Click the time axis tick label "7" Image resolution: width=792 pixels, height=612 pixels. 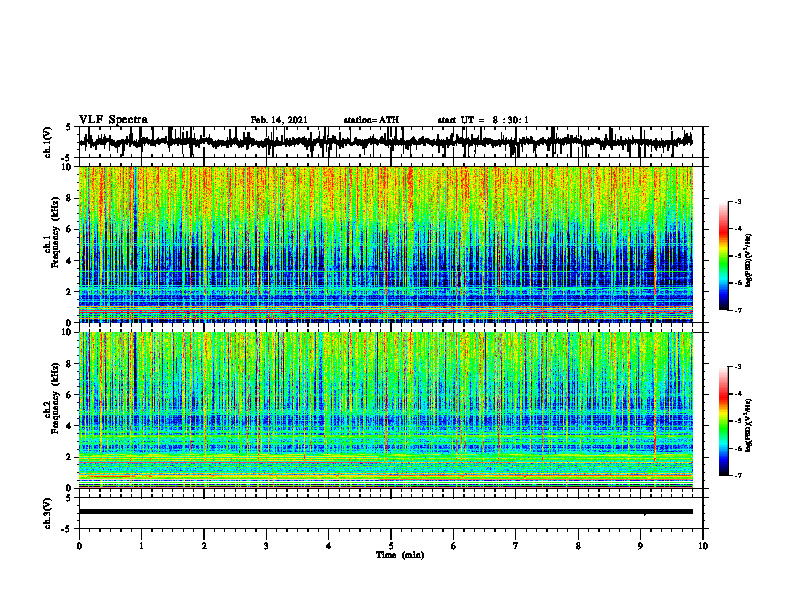(x=516, y=546)
